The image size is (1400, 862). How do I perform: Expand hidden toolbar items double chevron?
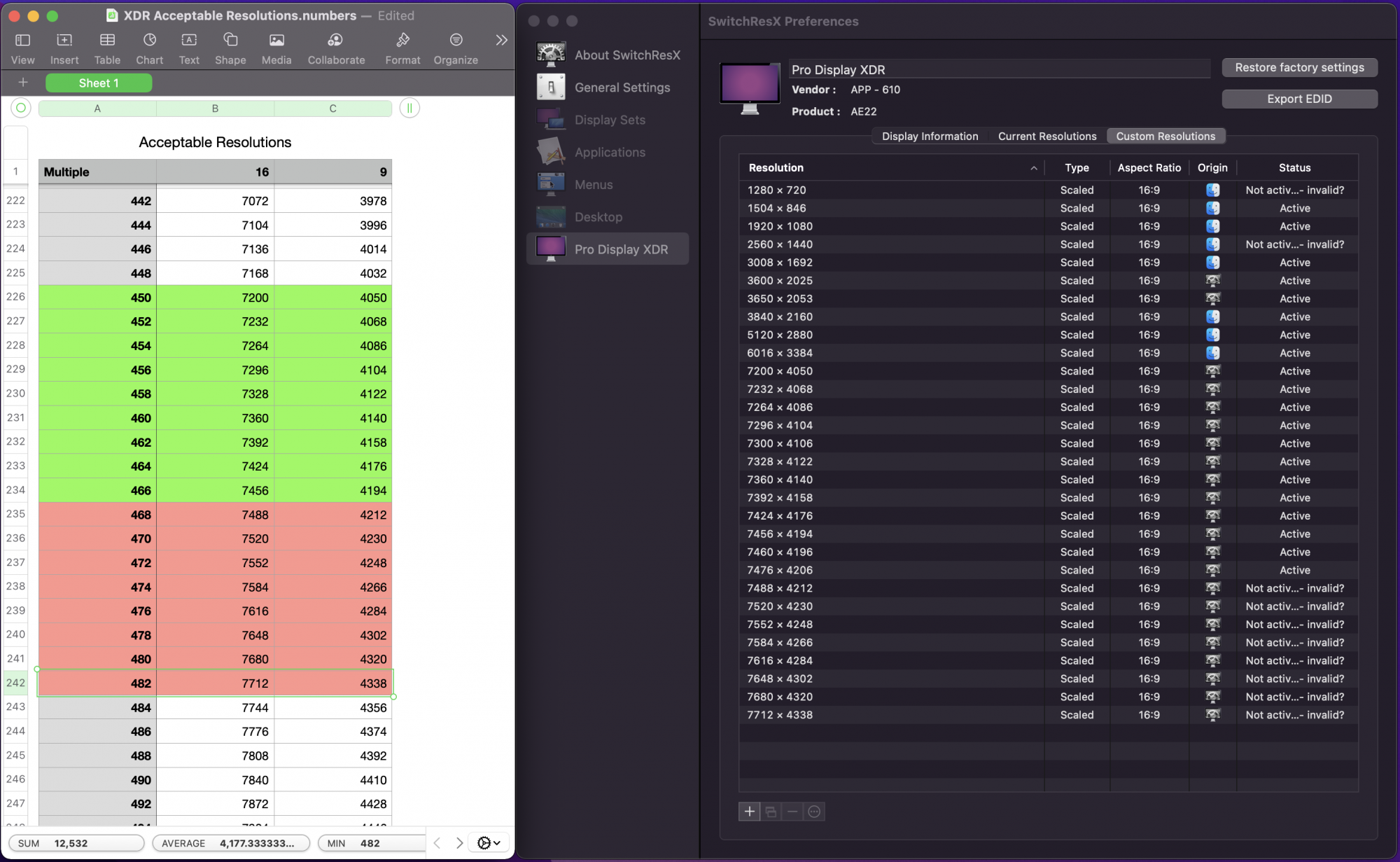click(x=501, y=41)
